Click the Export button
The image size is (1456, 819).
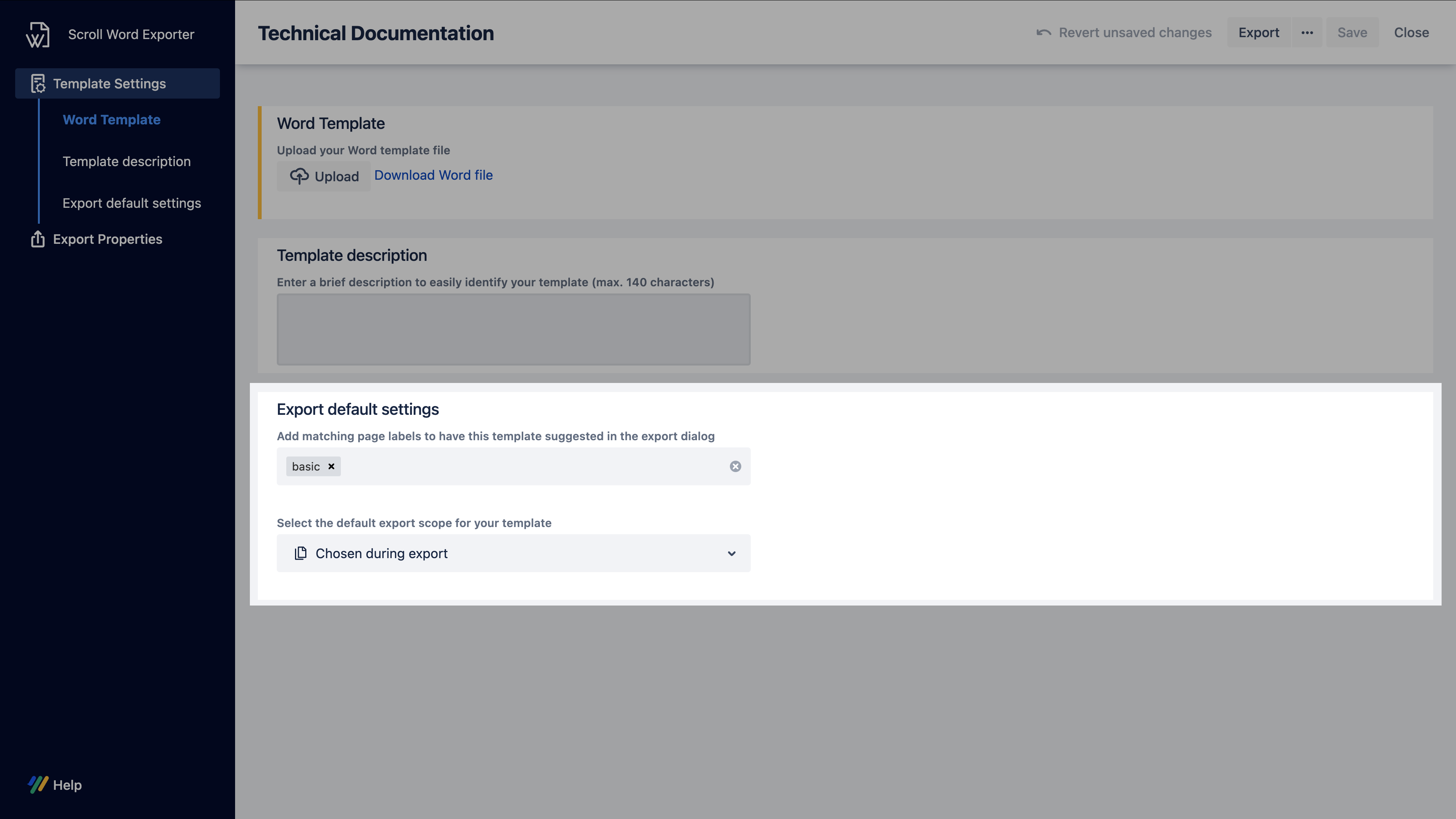click(1259, 32)
